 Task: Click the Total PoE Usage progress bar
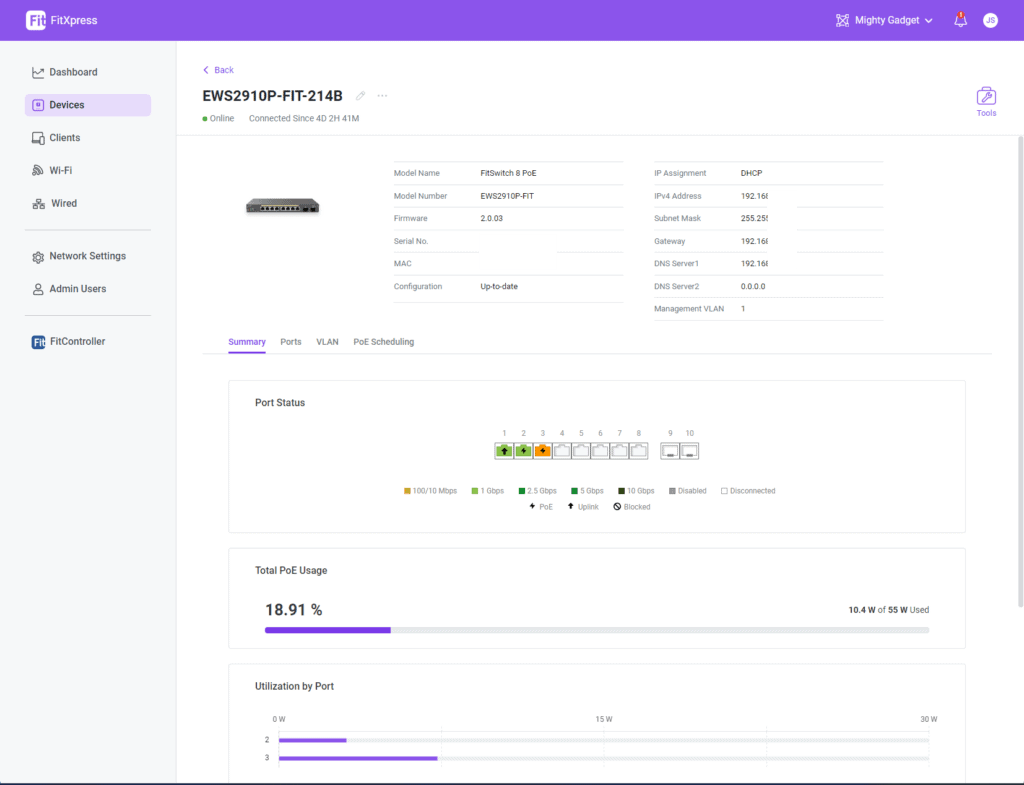tap(596, 630)
